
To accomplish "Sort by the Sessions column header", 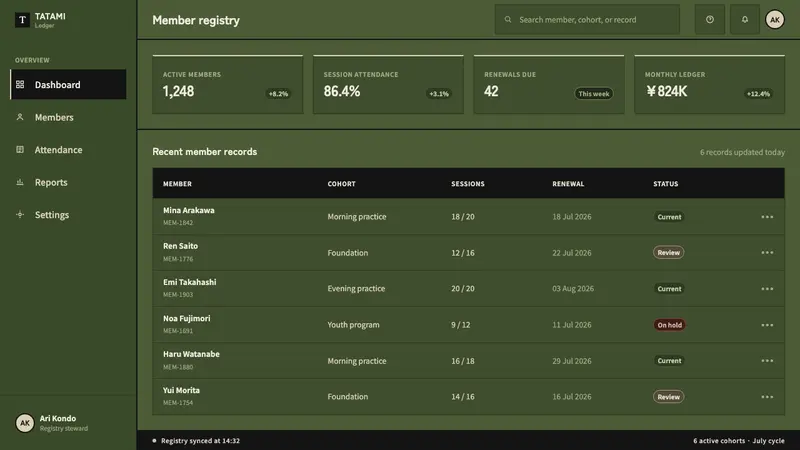I will (x=468, y=184).
